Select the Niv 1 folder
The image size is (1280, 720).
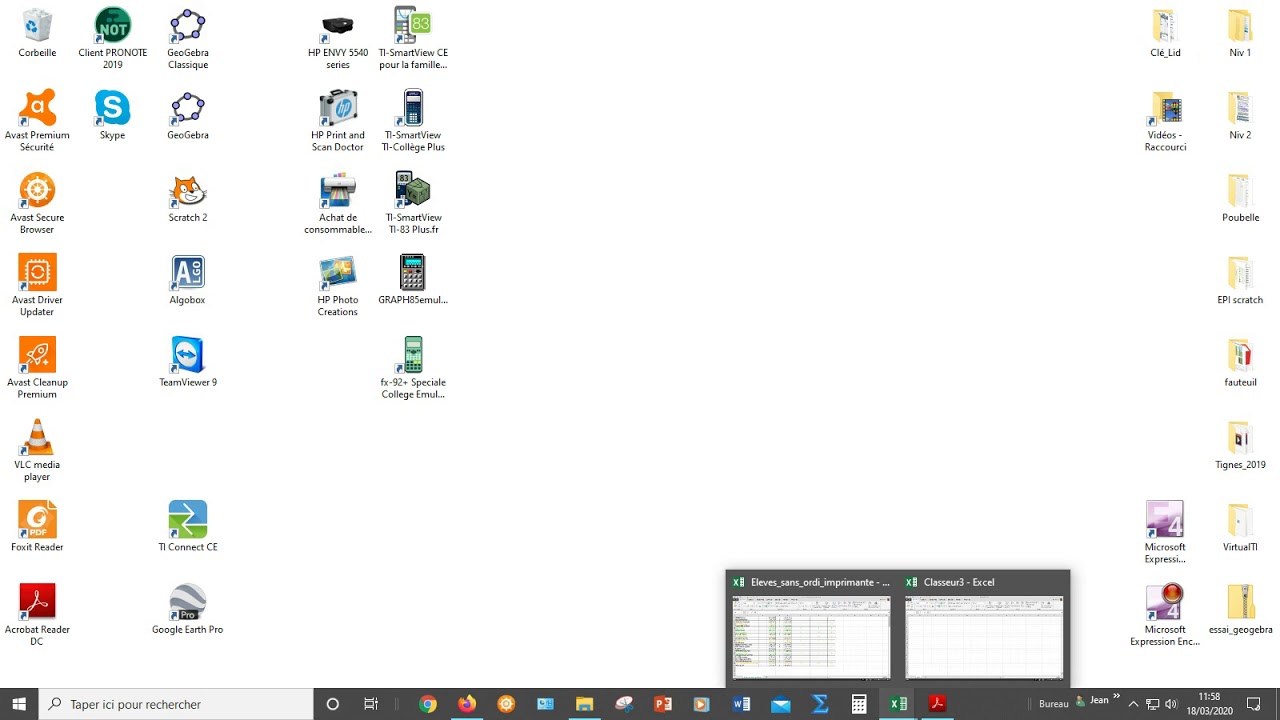1240,33
